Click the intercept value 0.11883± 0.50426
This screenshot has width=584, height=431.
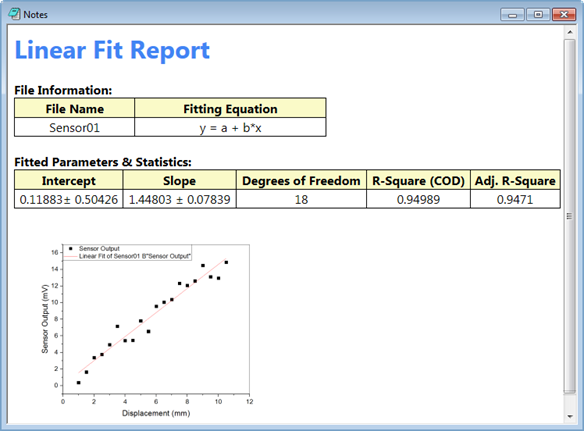click(69, 200)
